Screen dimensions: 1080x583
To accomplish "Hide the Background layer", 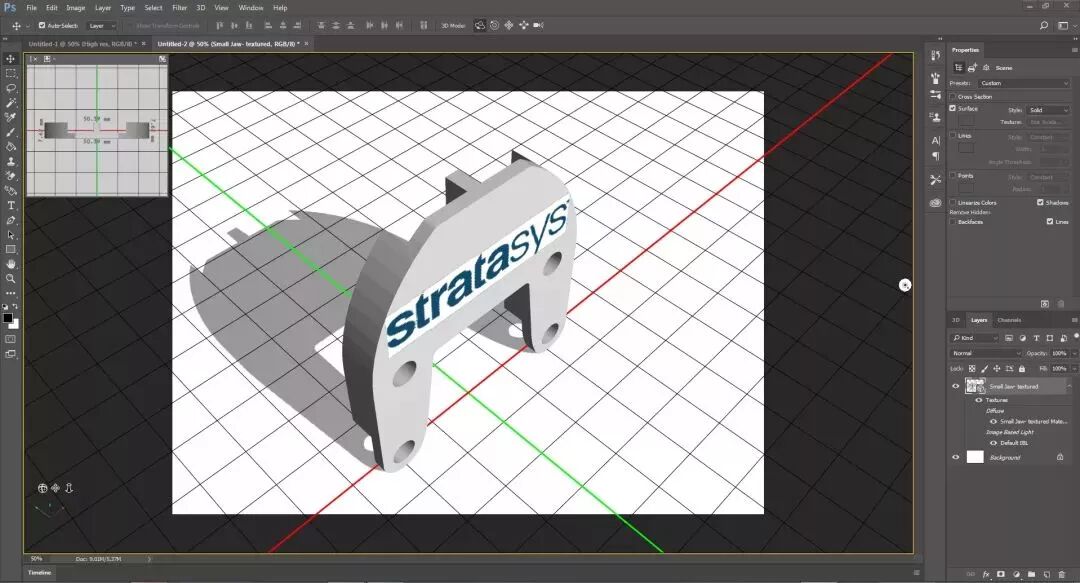I will pyautogui.click(x=955, y=457).
